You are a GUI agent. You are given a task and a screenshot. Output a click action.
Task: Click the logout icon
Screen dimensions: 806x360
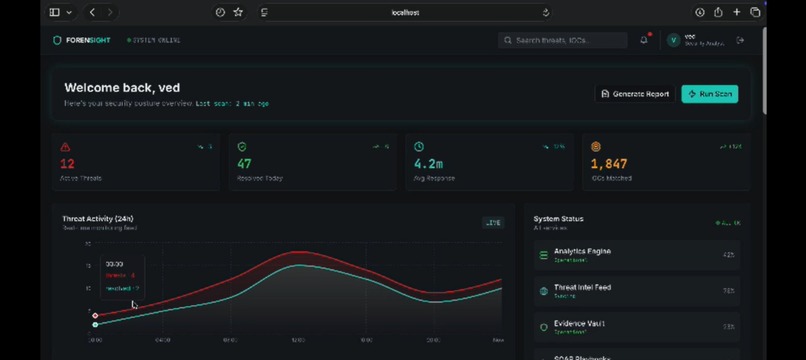point(740,40)
